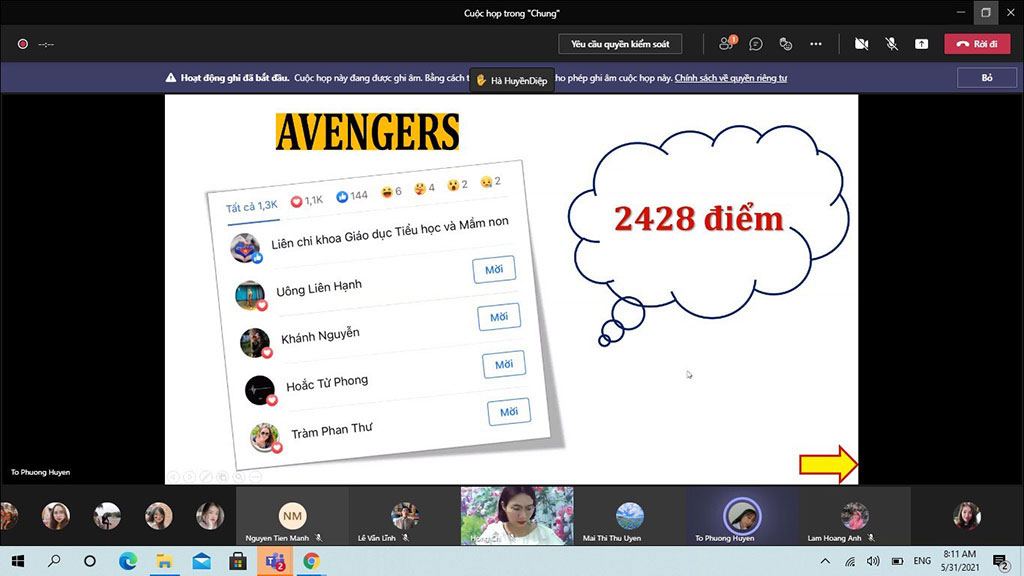The width and height of the screenshot is (1024, 576).
Task: Open the meeting chat icon
Action: (756, 44)
